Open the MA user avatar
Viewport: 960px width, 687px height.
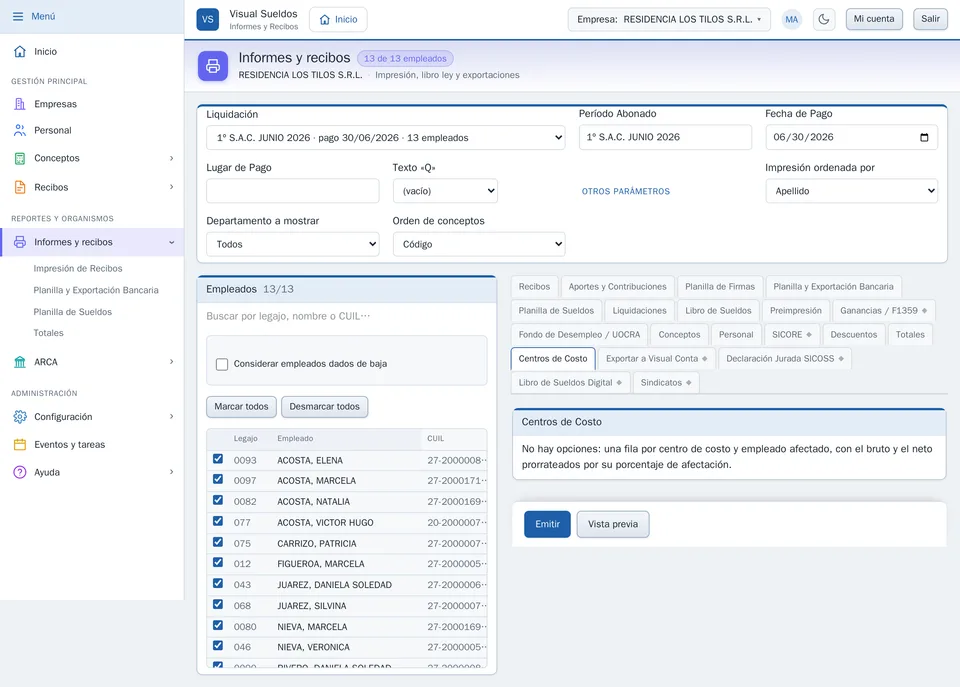pyautogui.click(x=792, y=19)
